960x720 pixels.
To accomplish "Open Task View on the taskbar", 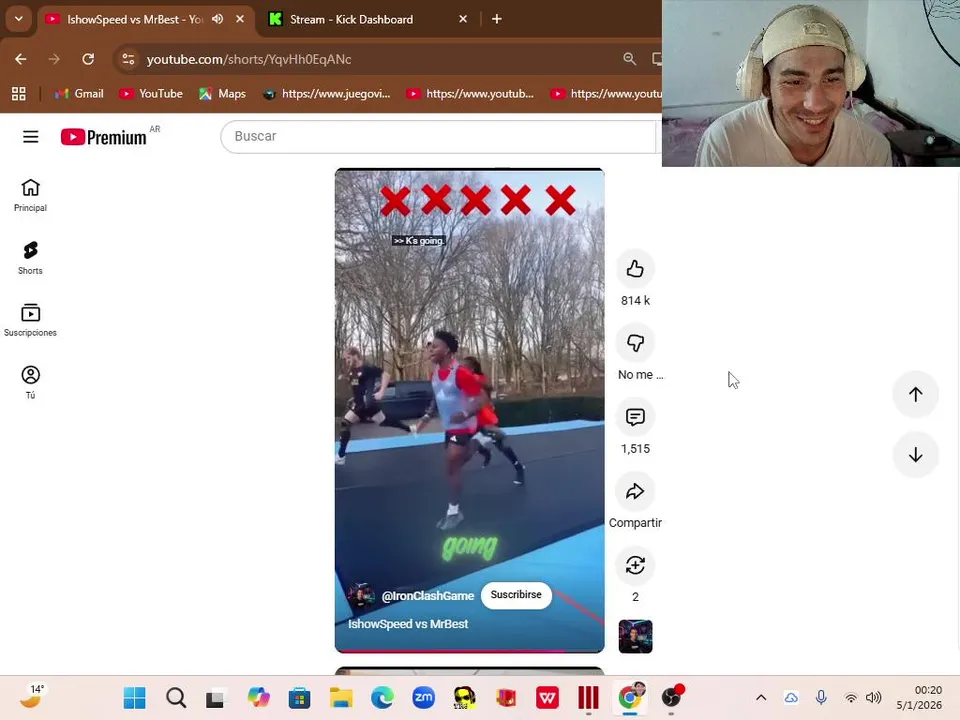I will (x=216, y=697).
